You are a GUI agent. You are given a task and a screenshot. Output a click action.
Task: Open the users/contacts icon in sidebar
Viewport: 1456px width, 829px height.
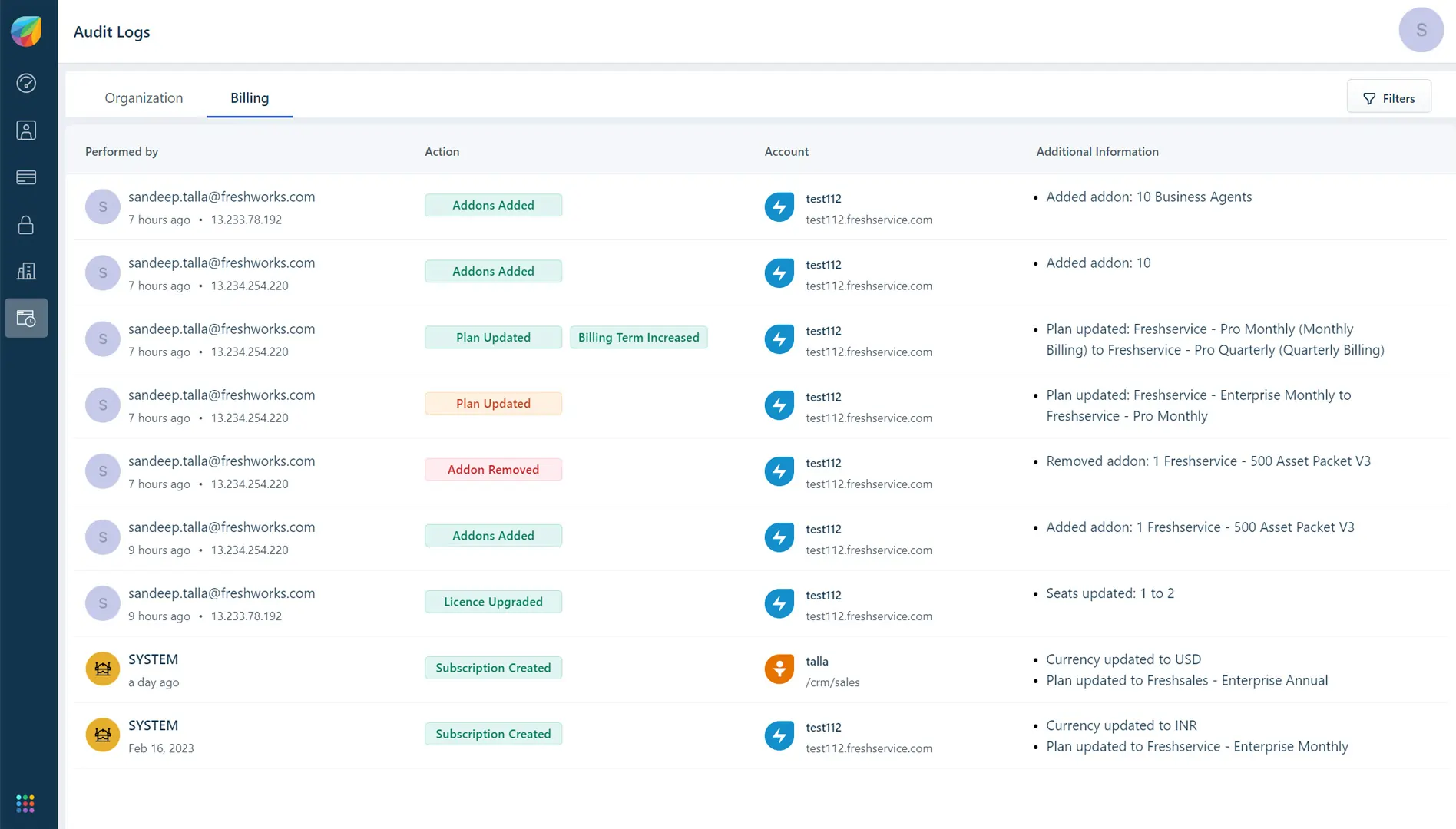[26, 130]
